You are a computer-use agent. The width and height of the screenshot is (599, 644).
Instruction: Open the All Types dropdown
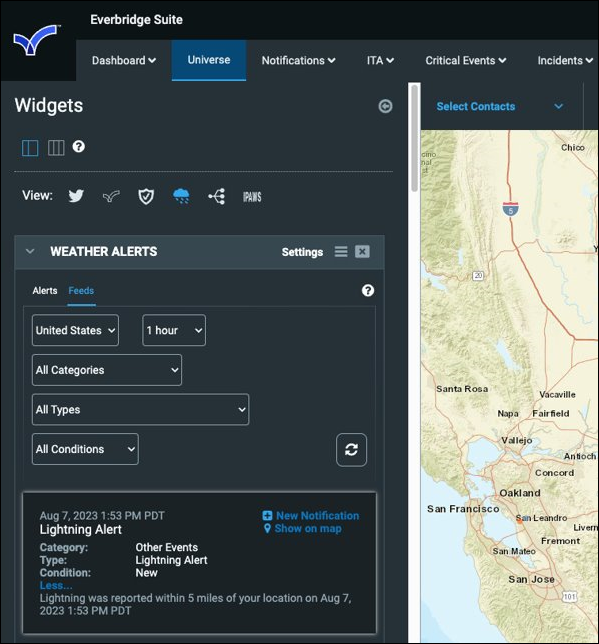coord(141,409)
